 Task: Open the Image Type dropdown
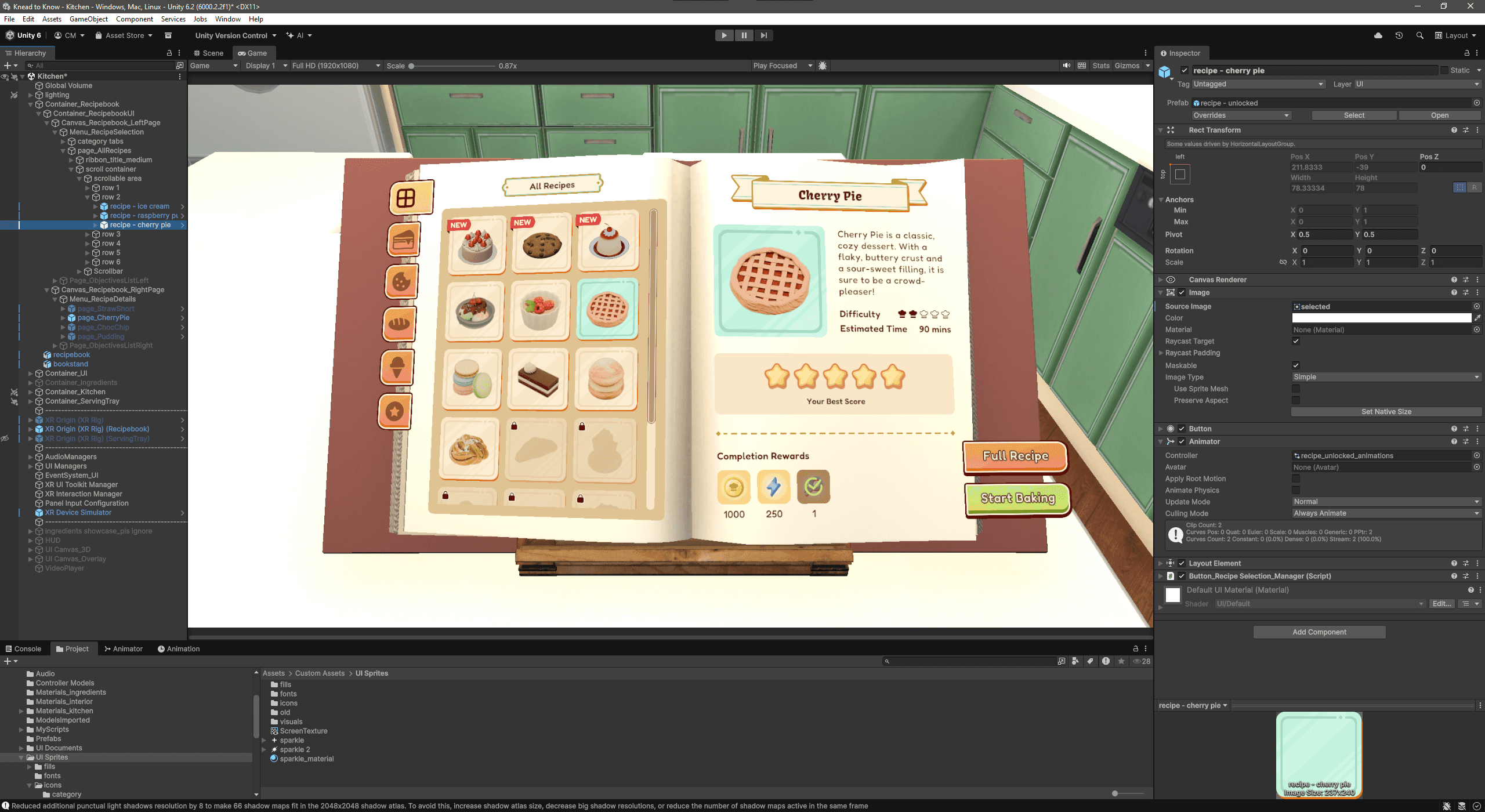tap(1386, 377)
